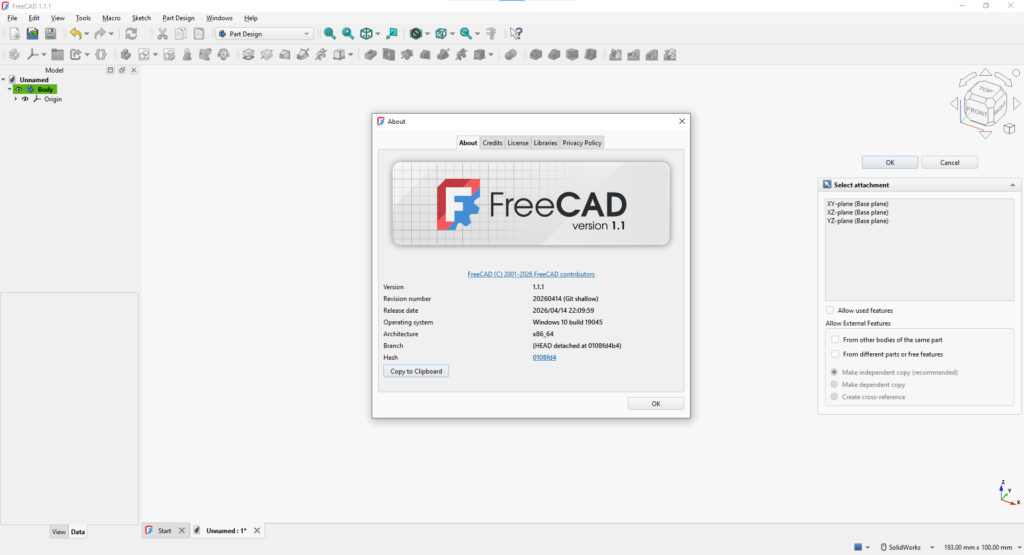Check From other bodies of the same part
The height and width of the screenshot is (555, 1024).
click(x=835, y=340)
